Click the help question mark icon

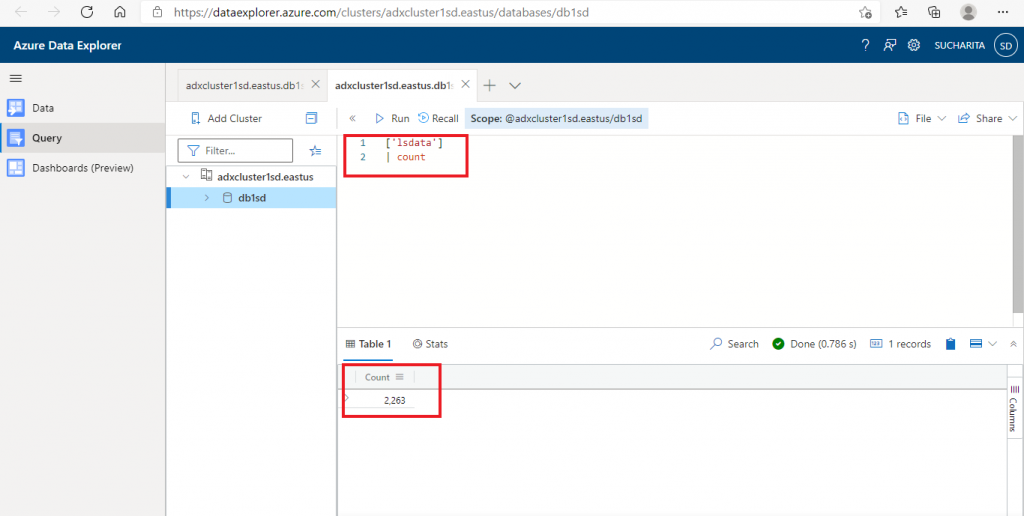click(865, 45)
